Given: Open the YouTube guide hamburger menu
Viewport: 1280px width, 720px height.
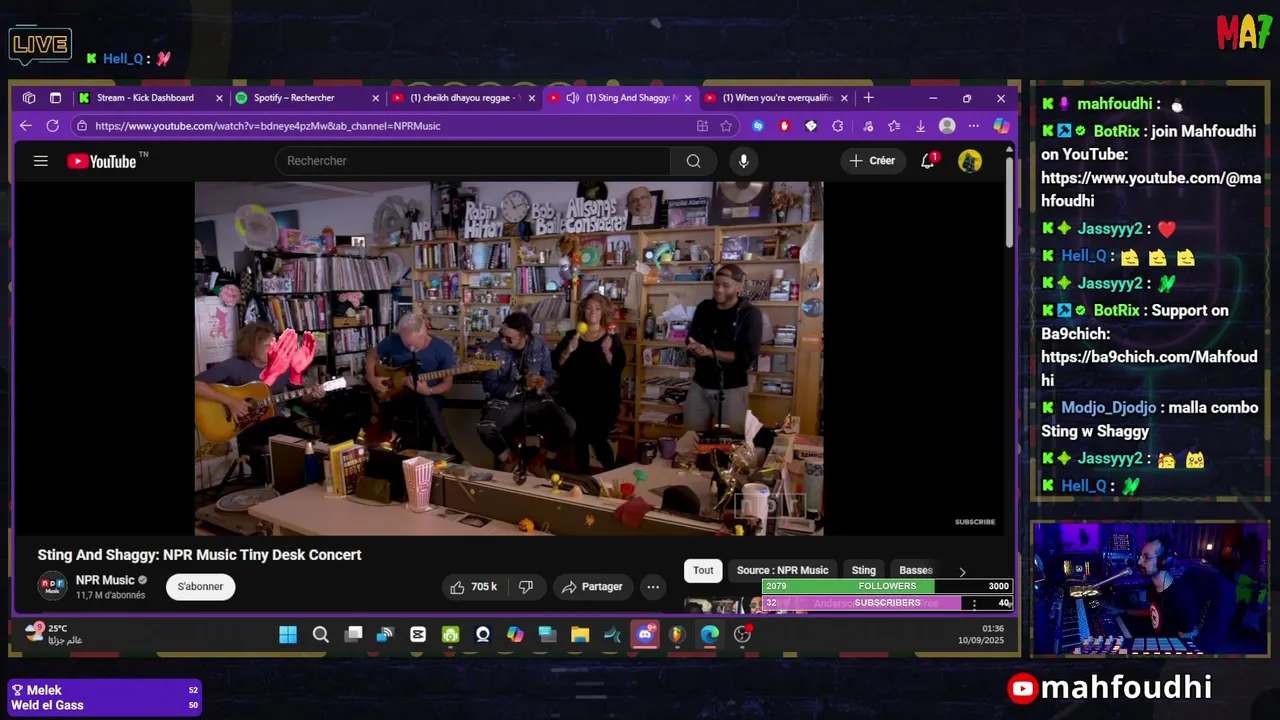Looking at the screenshot, I should (41, 161).
